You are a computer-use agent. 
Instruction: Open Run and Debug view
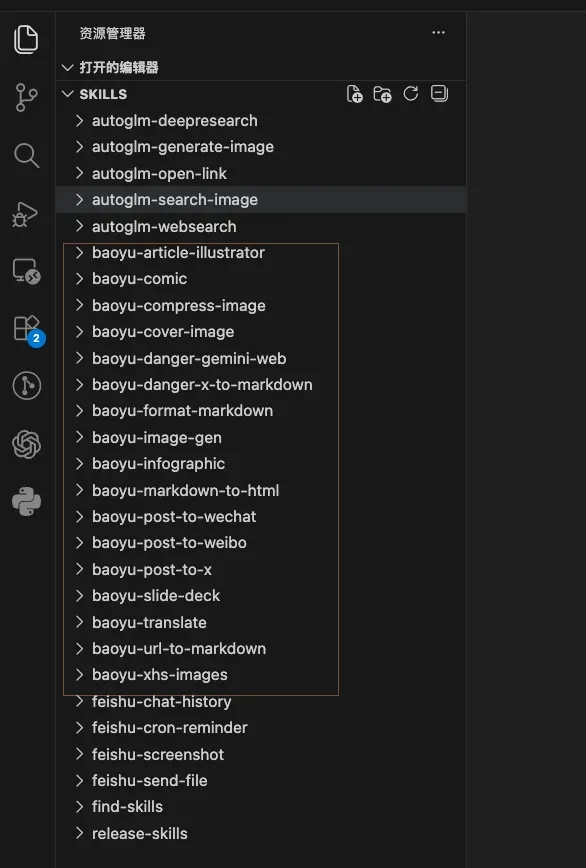click(26, 214)
